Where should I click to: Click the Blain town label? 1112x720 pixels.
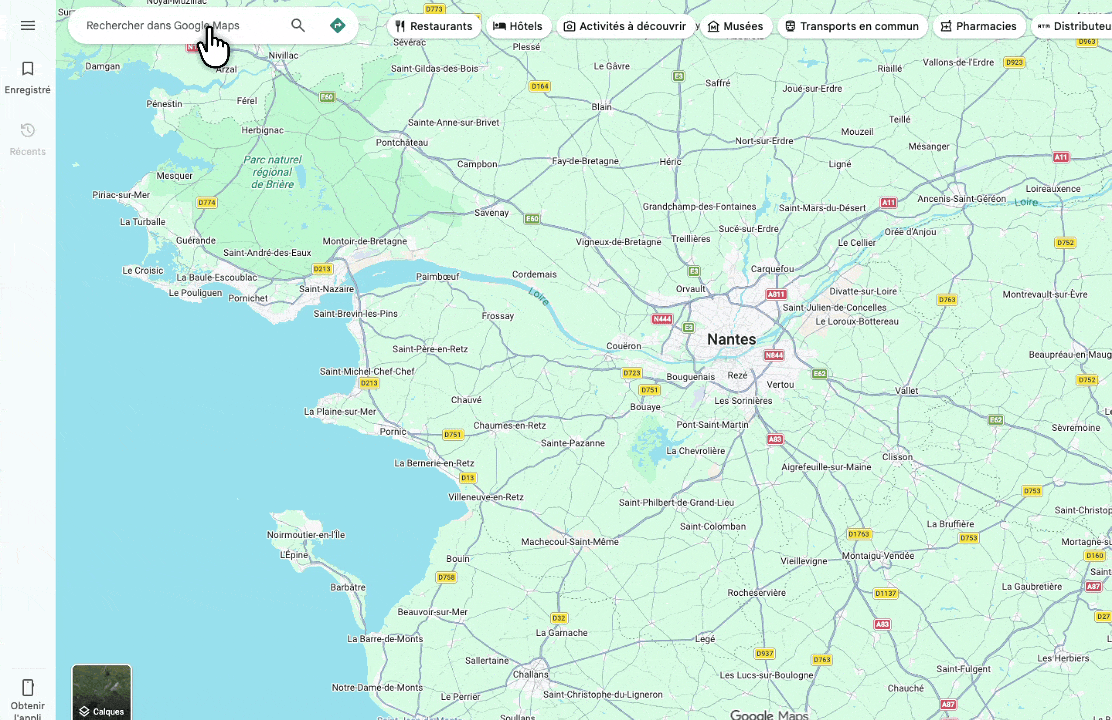(601, 107)
